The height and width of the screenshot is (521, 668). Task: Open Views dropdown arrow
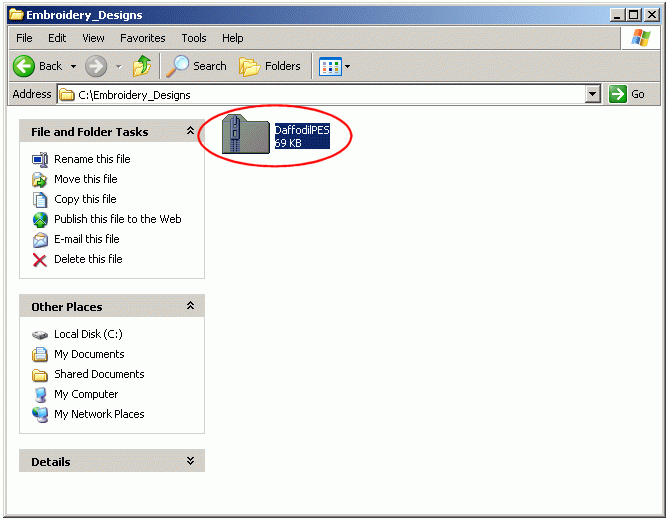[x=347, y=66]
